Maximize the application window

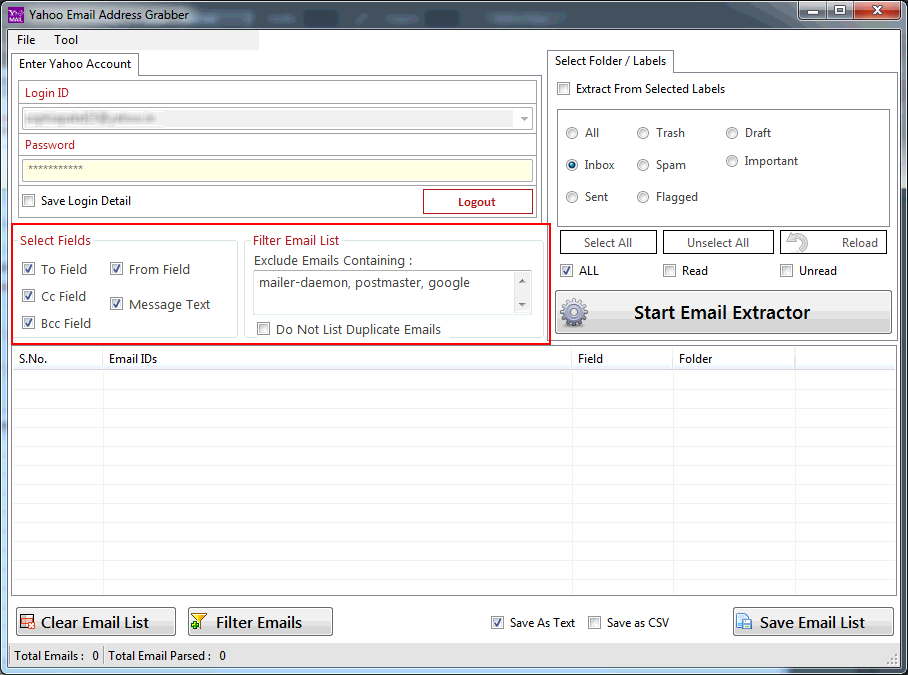(840, 10)
